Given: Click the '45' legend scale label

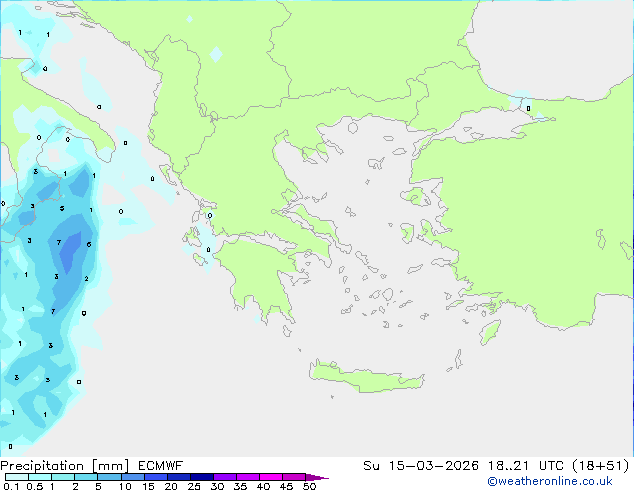Looking at the screenshot, I should (286, 486).
